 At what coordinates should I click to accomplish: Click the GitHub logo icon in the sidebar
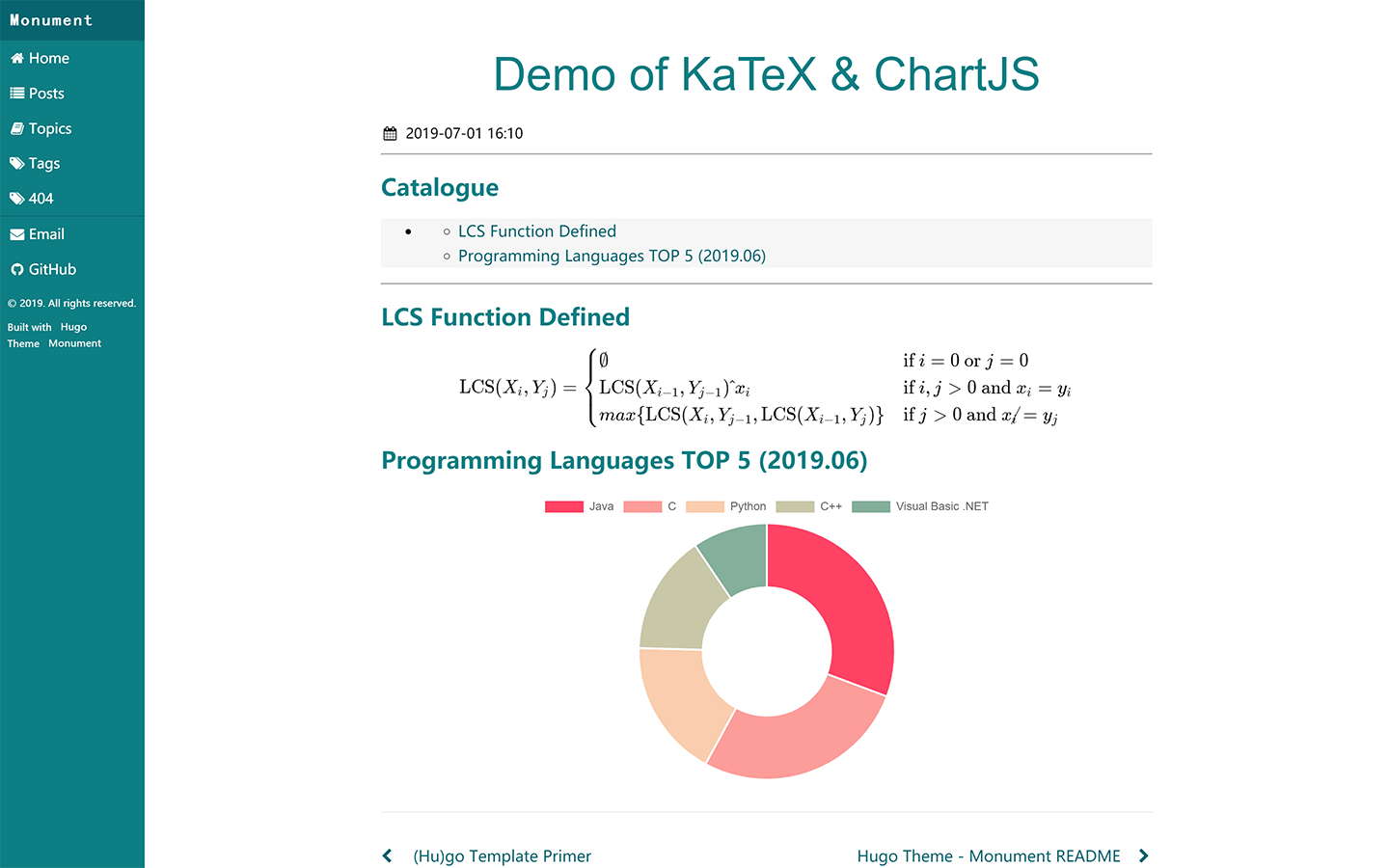[16, 269]
